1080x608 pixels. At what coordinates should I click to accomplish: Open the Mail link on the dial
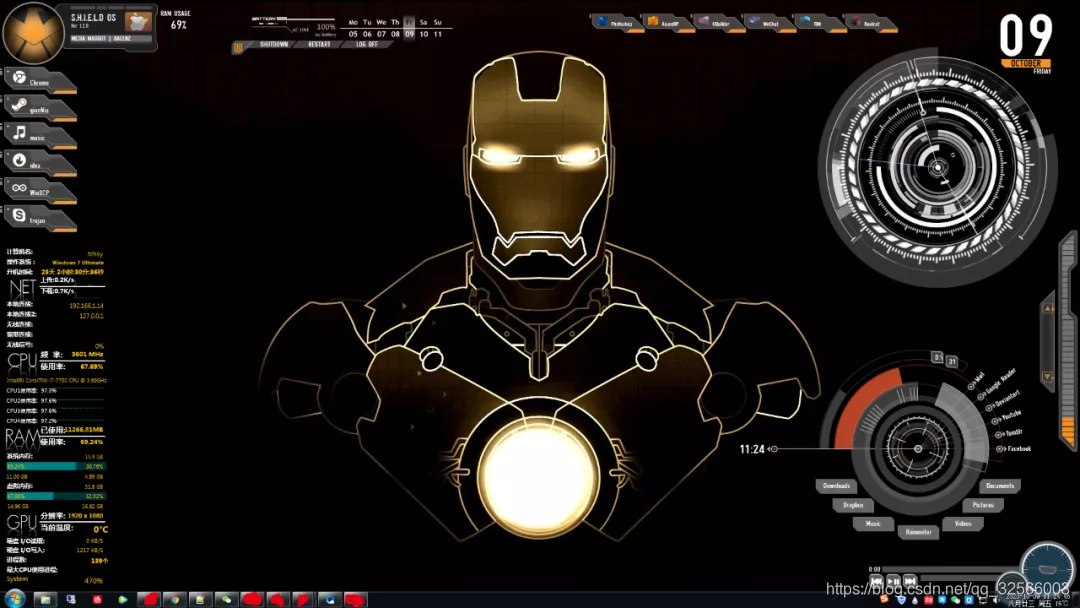tap(976, 381)
